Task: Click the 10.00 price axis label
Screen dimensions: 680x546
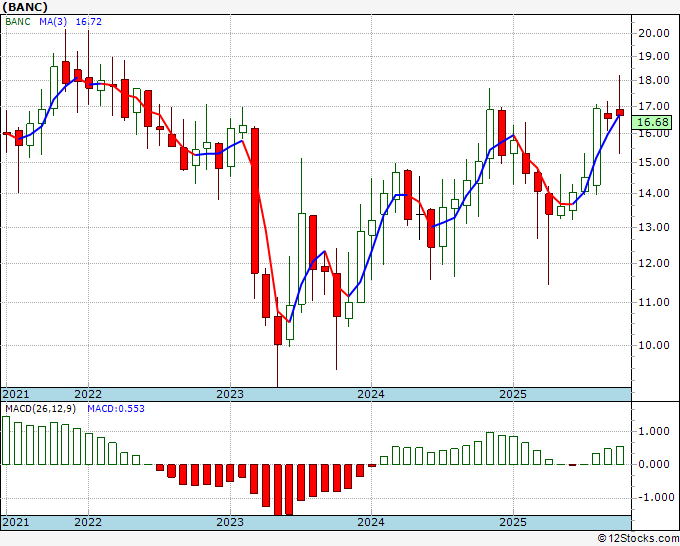Action: click(653, 345)
